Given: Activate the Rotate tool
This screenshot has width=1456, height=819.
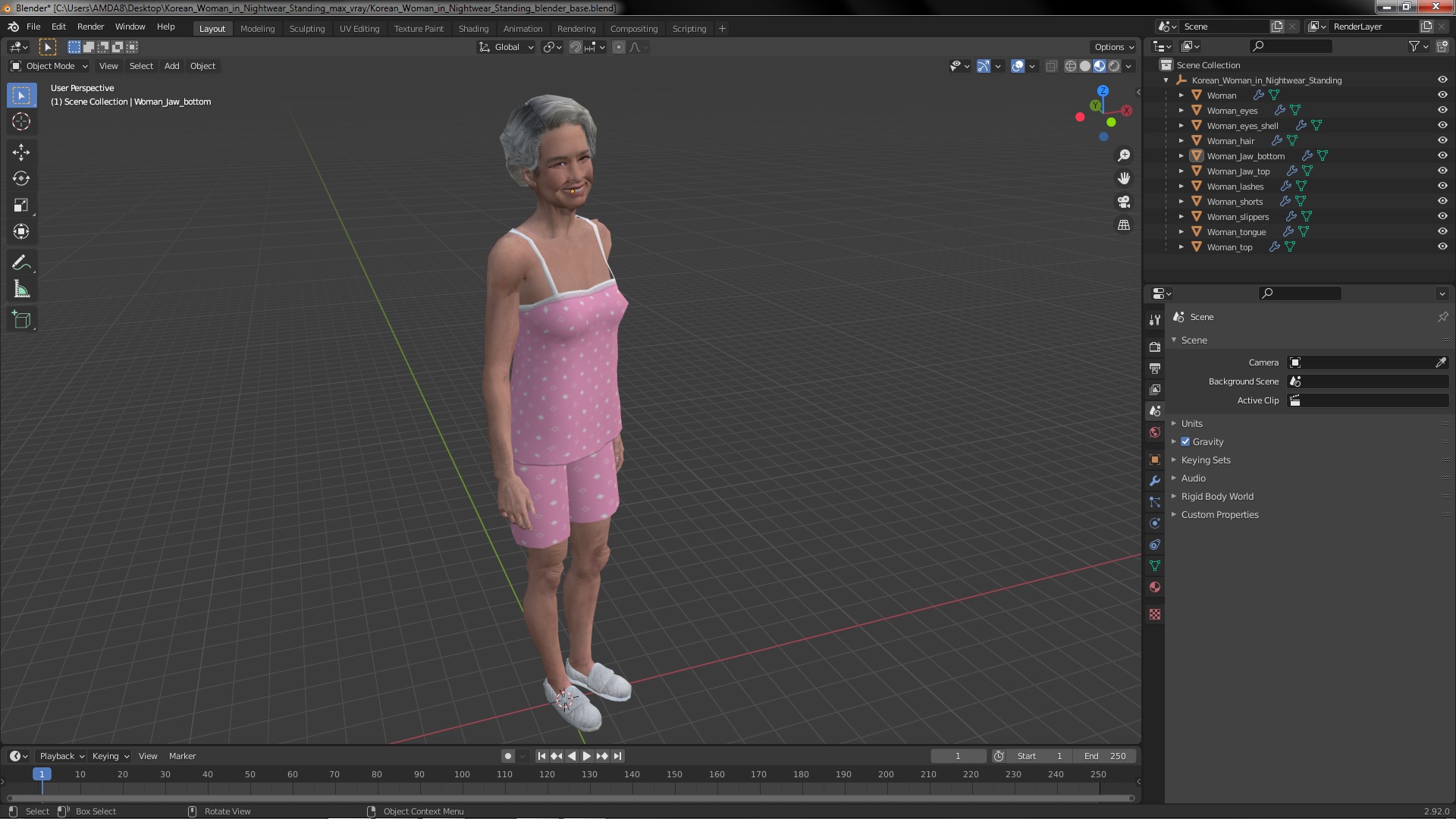Looking at the screenshot, I should coord(21,178).
